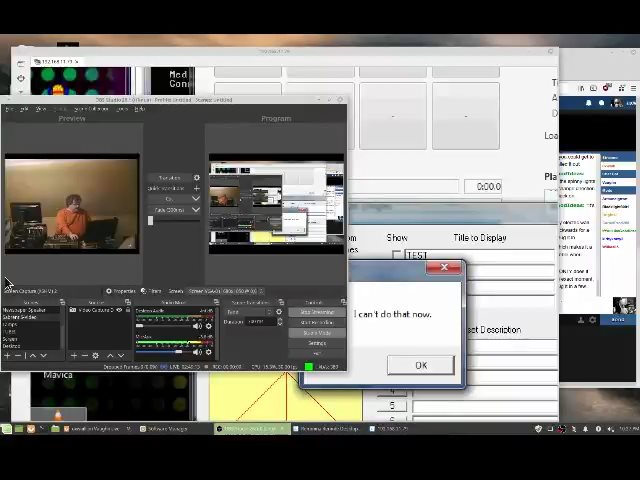This screenshot has height=480, width=640.
Task: Toggle lock on Video Capture source
Action: click(x=128, y=310)
